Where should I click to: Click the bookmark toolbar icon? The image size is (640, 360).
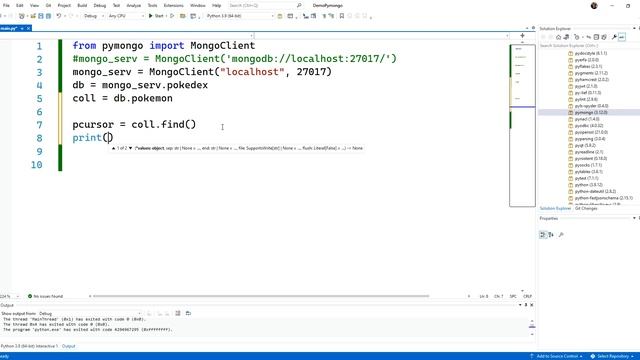pyautogui.click(x=342, y=16)
